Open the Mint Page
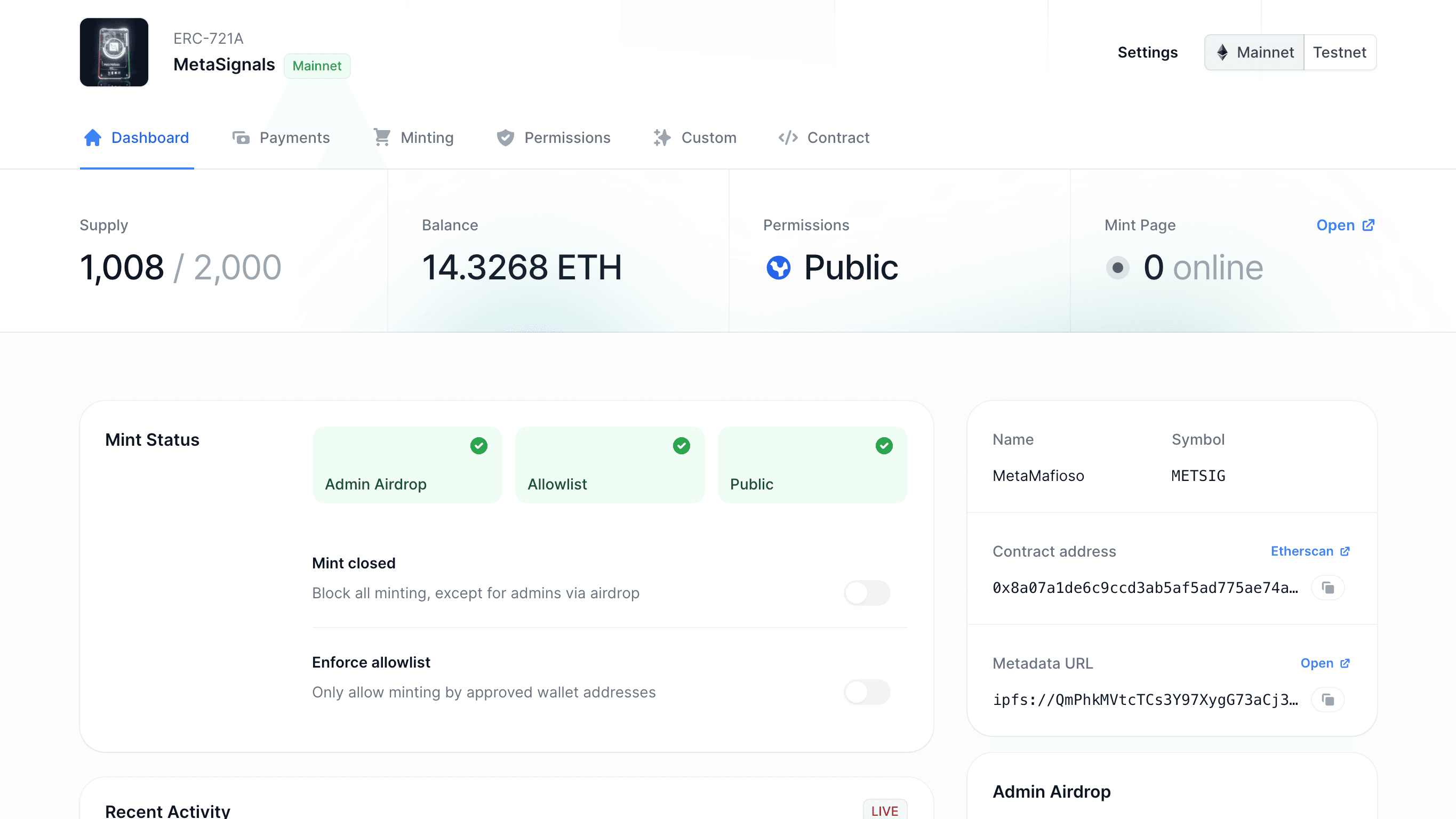This screenshot has height=819, width=1456. (1345, 225)
